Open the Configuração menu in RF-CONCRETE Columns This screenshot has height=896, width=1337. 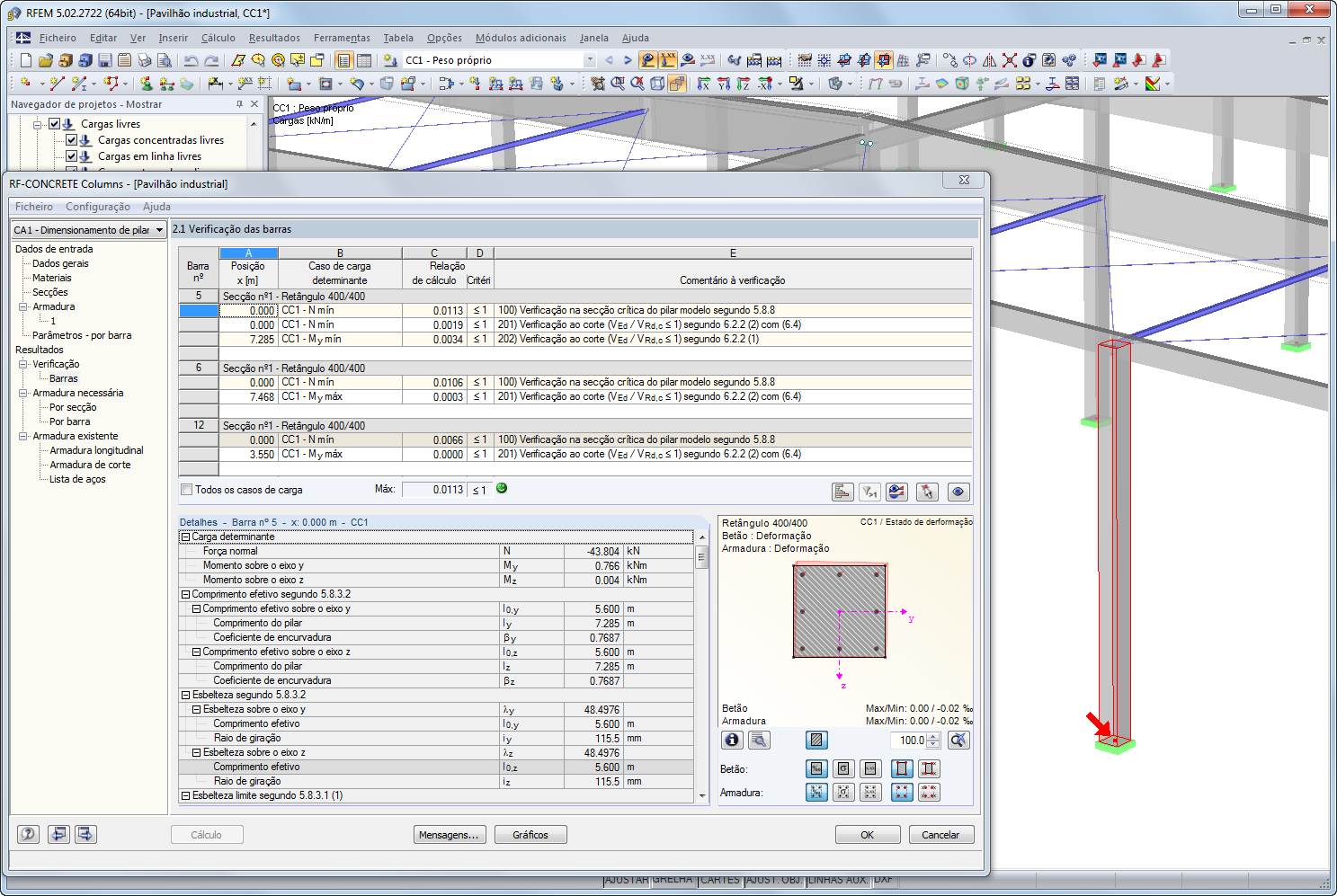point(98,206)
